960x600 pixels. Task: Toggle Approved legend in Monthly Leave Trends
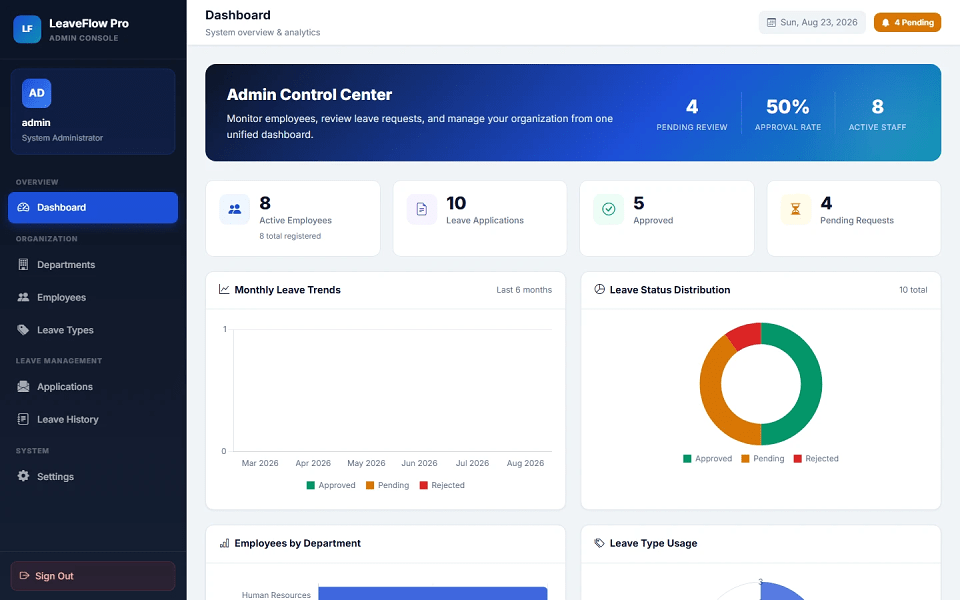tap(331, 485)
